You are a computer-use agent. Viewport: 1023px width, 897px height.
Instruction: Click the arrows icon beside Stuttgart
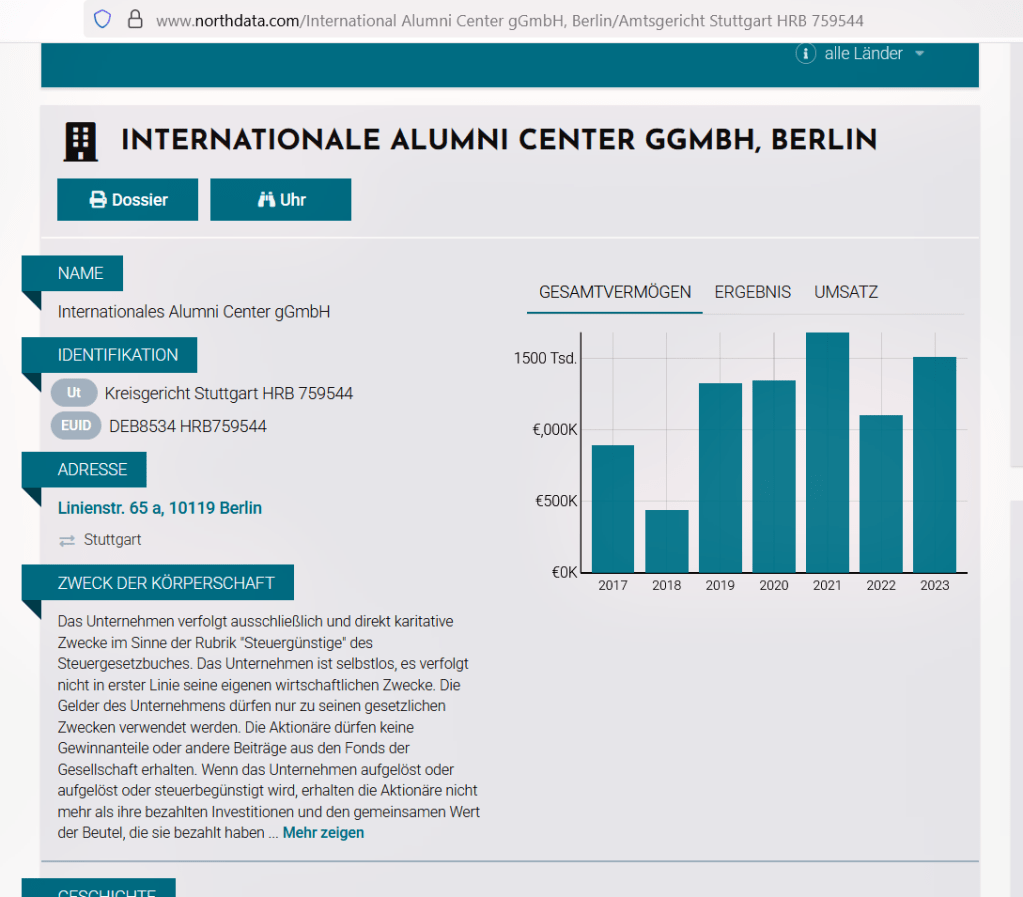click(x=67, y=540)
